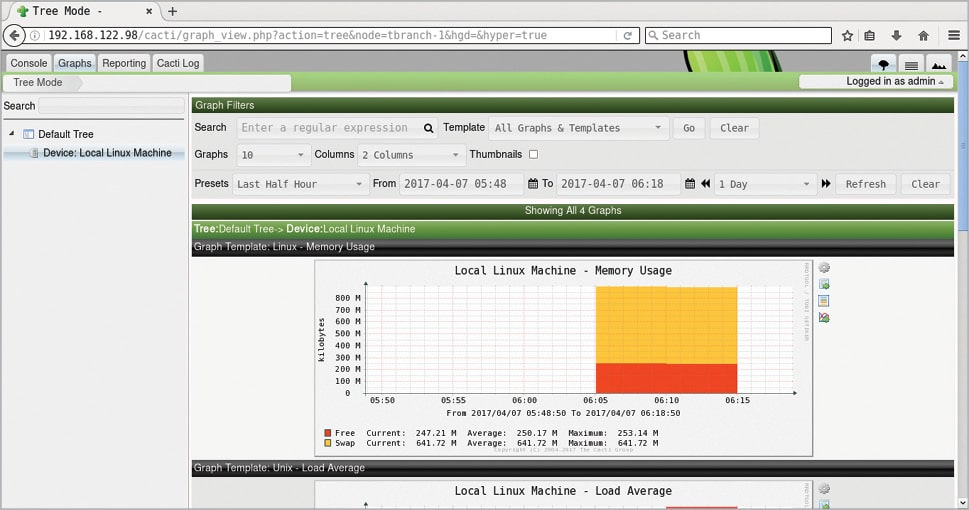The width and height of the screenshot is (969, 510).
Task: Click Graph Filters panel header
Action: [x=573, y=105]
